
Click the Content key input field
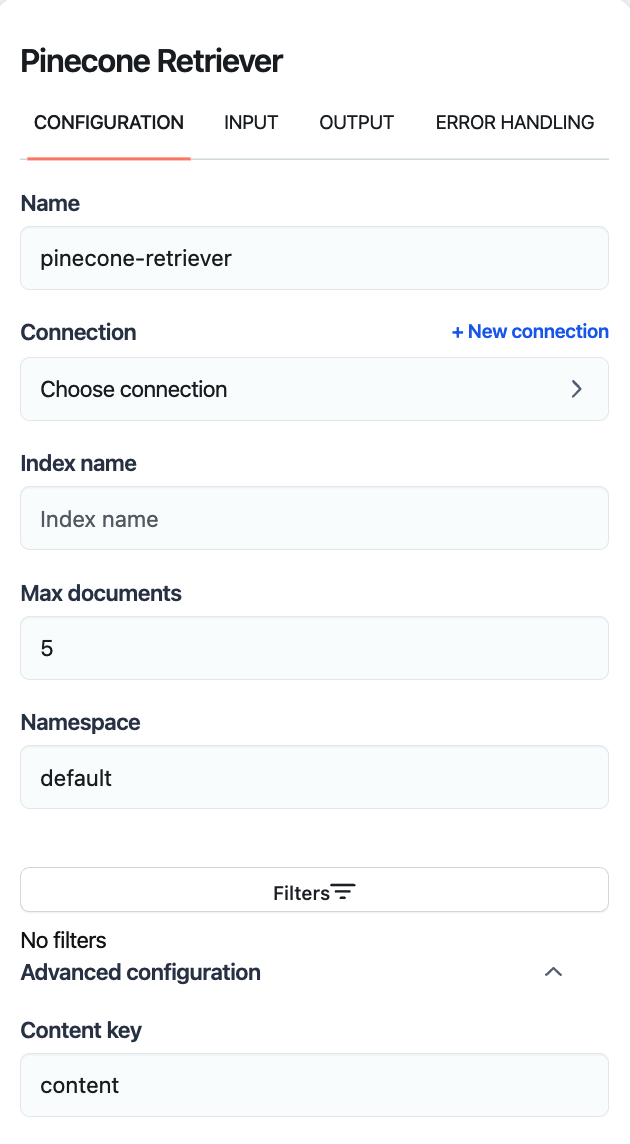coord(314,1085)
